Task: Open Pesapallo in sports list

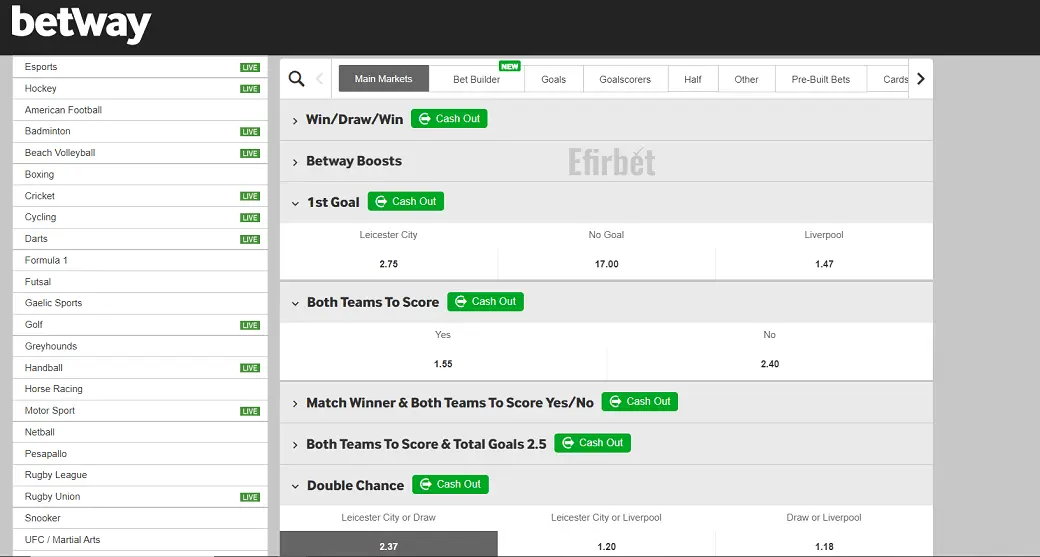Action: [140, 454]
